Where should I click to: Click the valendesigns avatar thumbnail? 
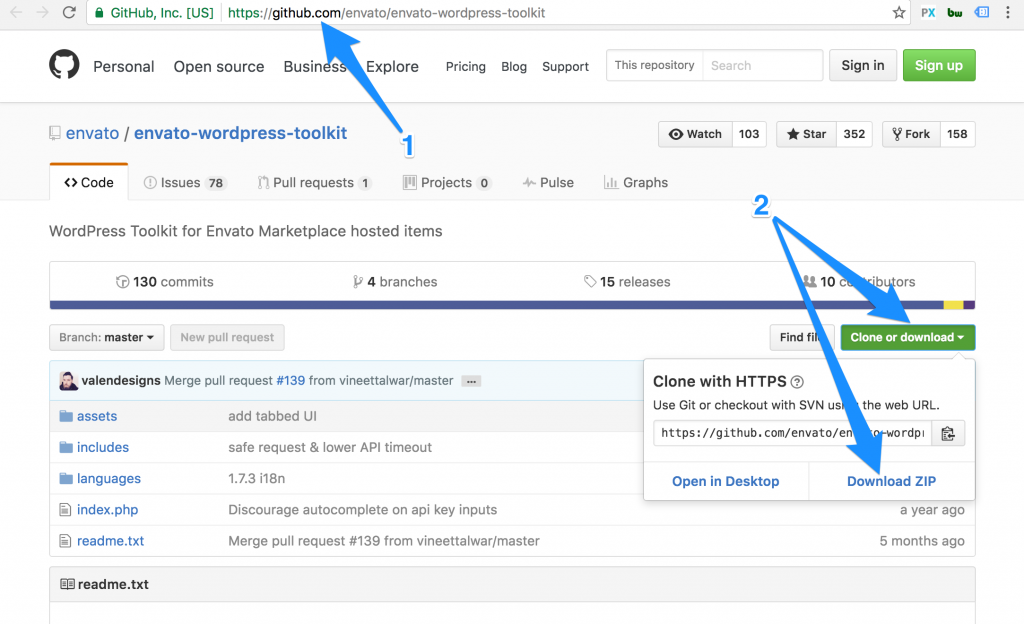(69, 381)
